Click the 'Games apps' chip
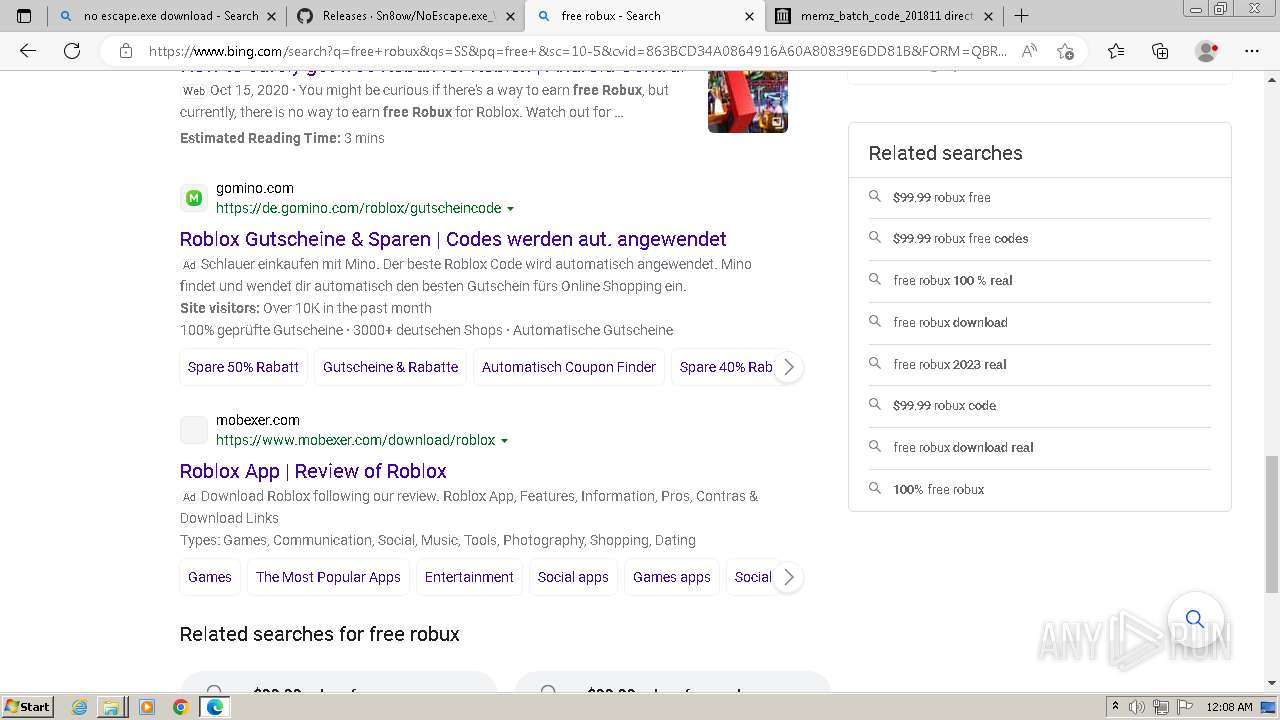Screen dimensions: 1280x720 (672, 577)
